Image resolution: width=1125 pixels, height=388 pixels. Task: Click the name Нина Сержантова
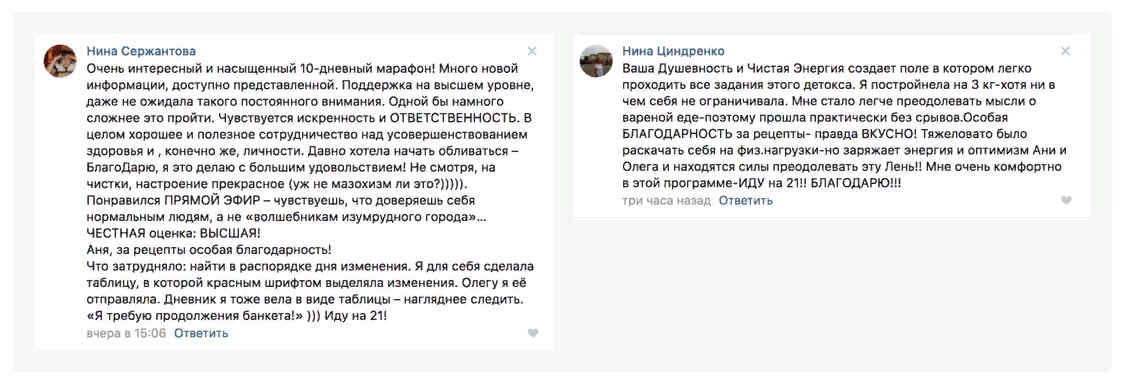pyautogui.click(x=141, y=51)
